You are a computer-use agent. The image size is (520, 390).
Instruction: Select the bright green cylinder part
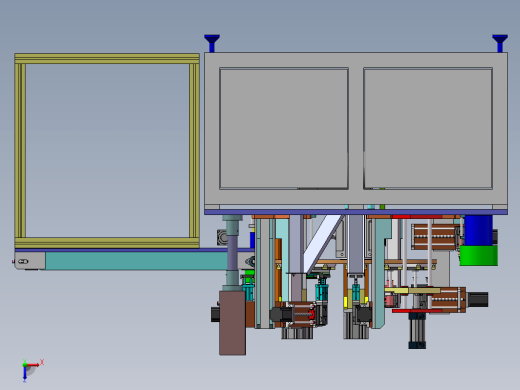click(x=479, y=256)
